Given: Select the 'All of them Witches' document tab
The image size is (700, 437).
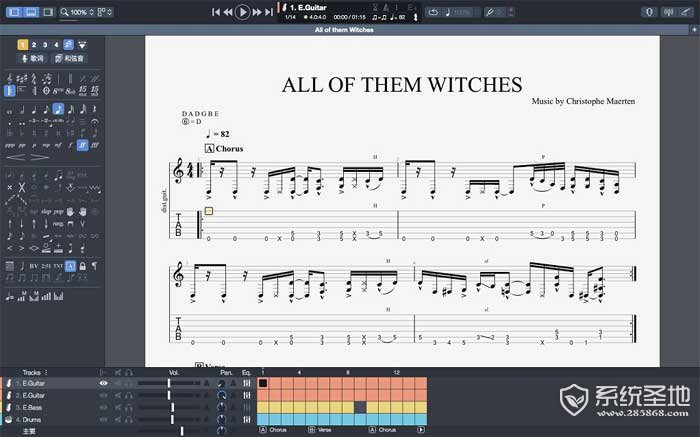Looking at the screenshot, I should point(344,29).
